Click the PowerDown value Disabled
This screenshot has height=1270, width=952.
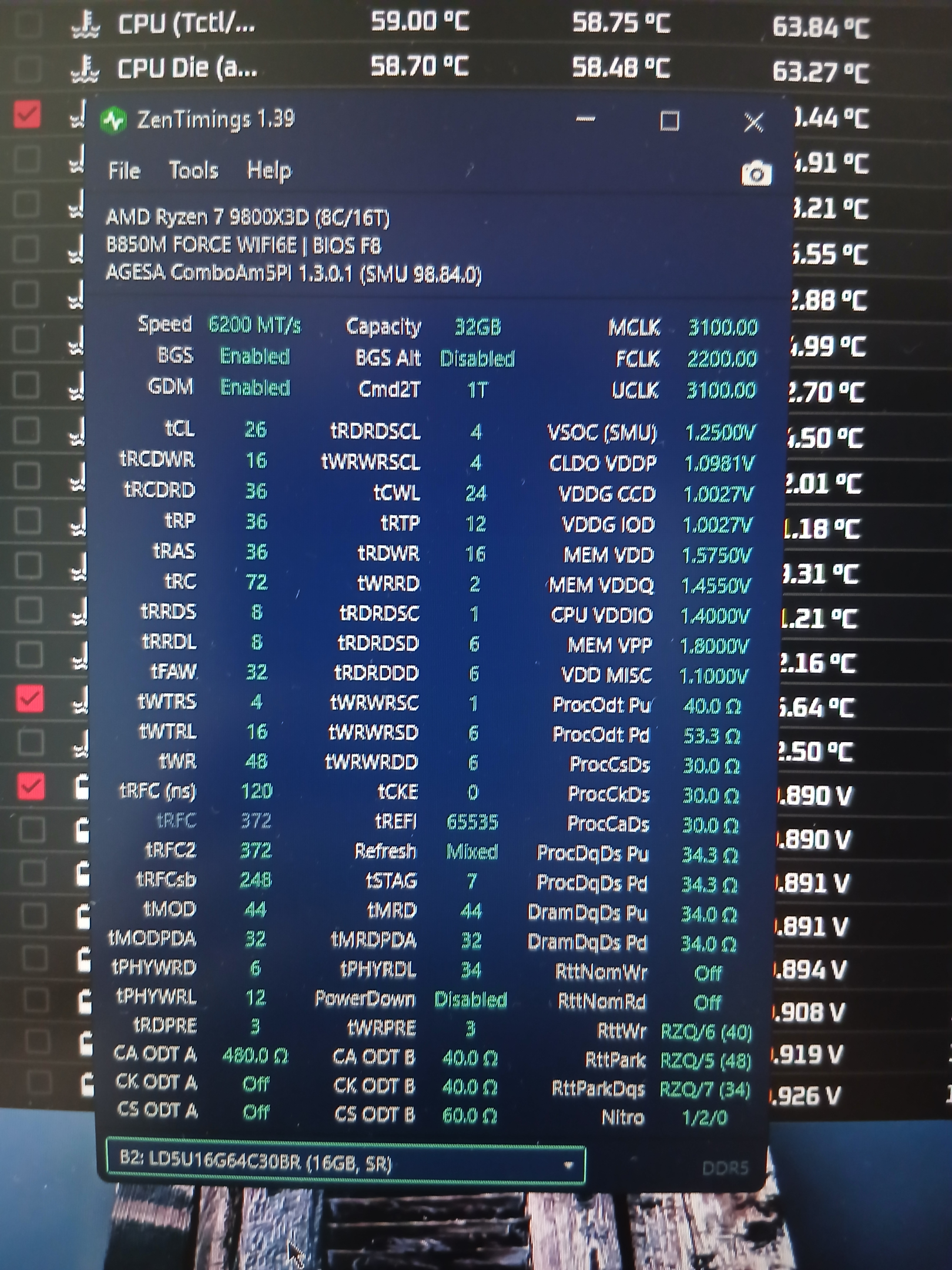(470, 1000)
